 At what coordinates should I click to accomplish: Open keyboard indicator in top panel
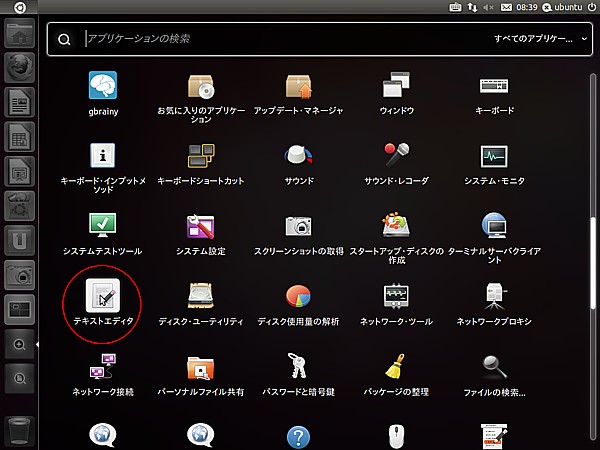[x=455, y=7]
